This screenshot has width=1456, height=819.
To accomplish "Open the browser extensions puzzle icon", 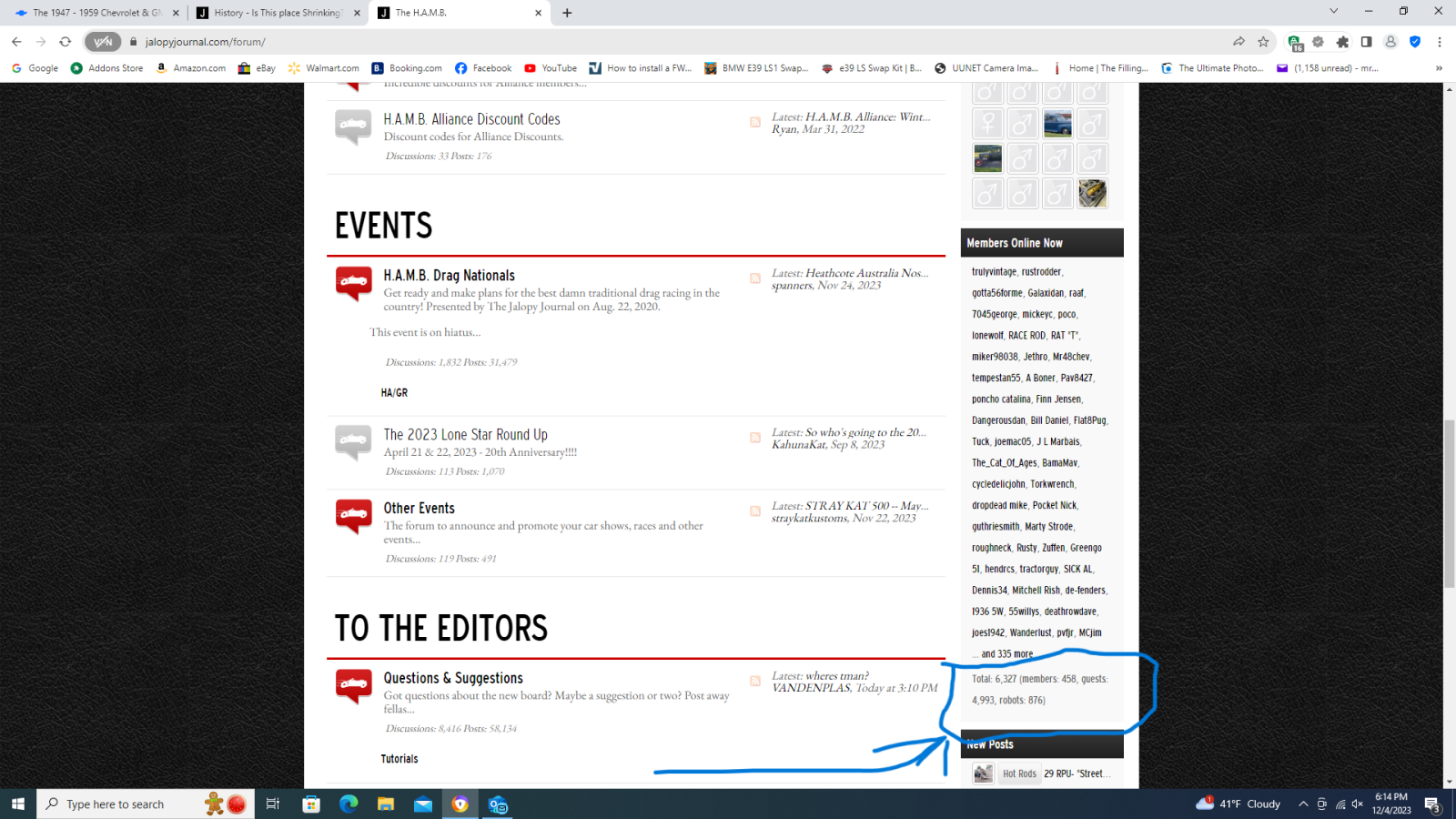I will (1342, 42).
